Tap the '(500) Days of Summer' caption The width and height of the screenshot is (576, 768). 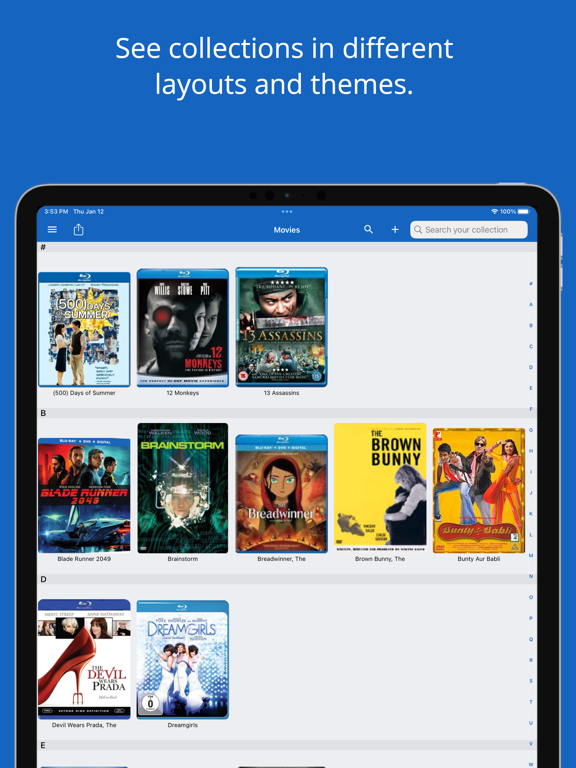pyautogui.click(x=84, y=393)
